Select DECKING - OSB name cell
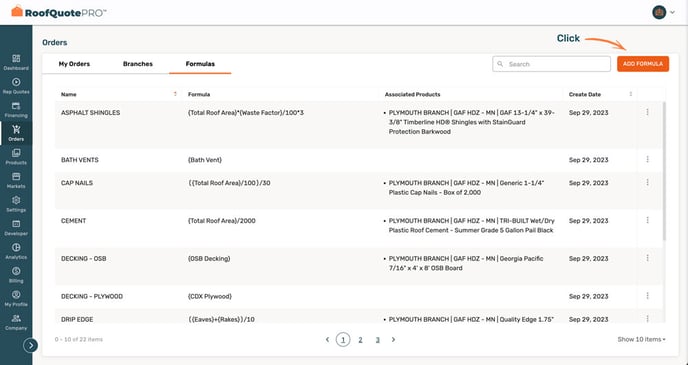The height and width of the screenshot is (365, 688). click(83, 258)
